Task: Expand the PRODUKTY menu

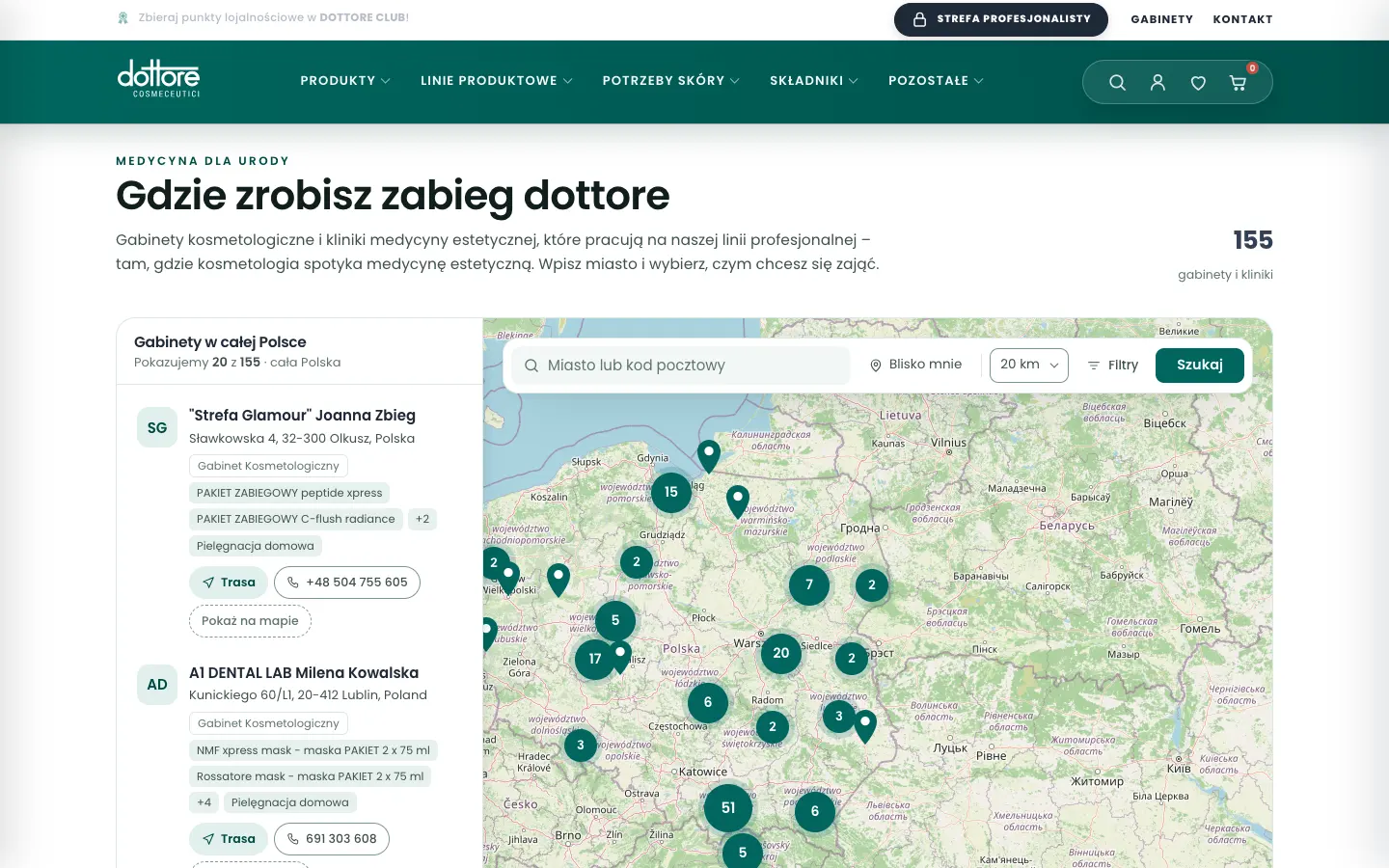Action: coord(345,81)
